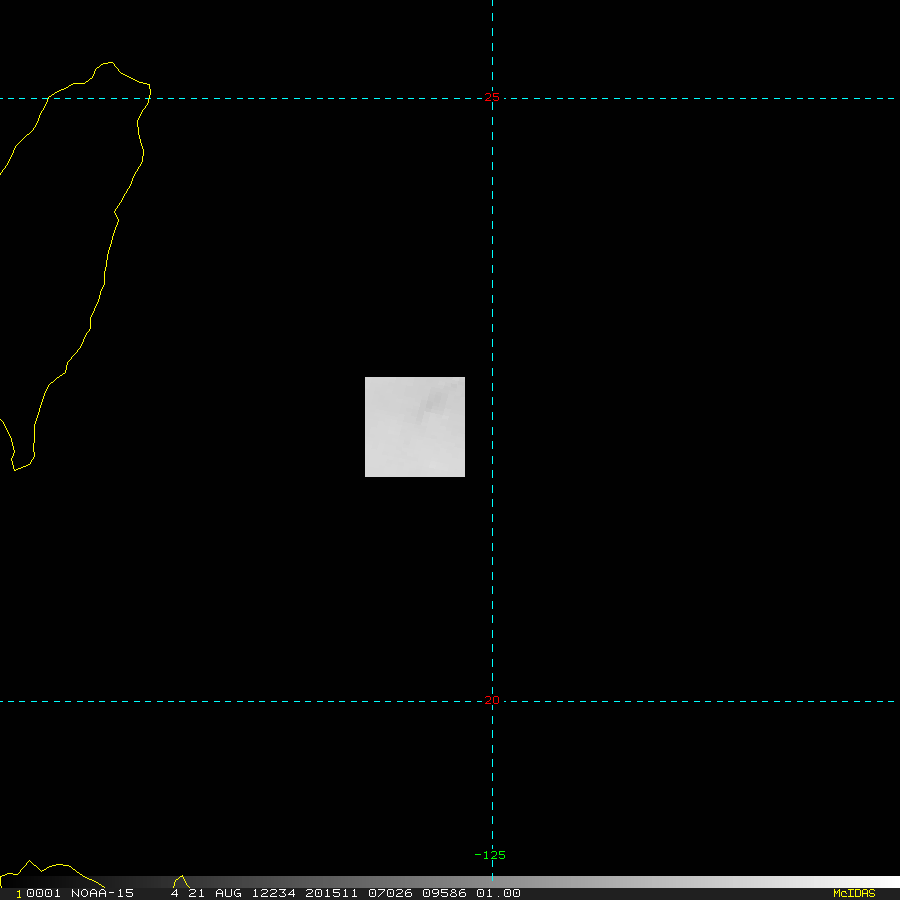Click the red 20 latitude label

[x=490, y=700]
